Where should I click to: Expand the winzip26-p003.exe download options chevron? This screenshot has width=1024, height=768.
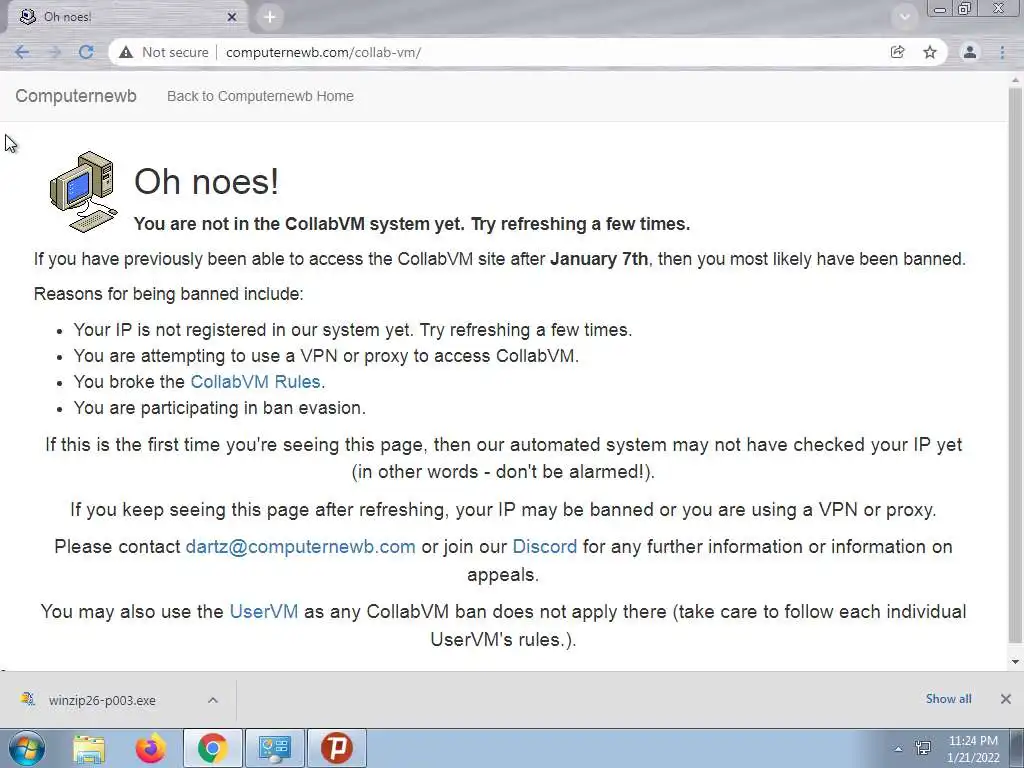click(213, 700)
